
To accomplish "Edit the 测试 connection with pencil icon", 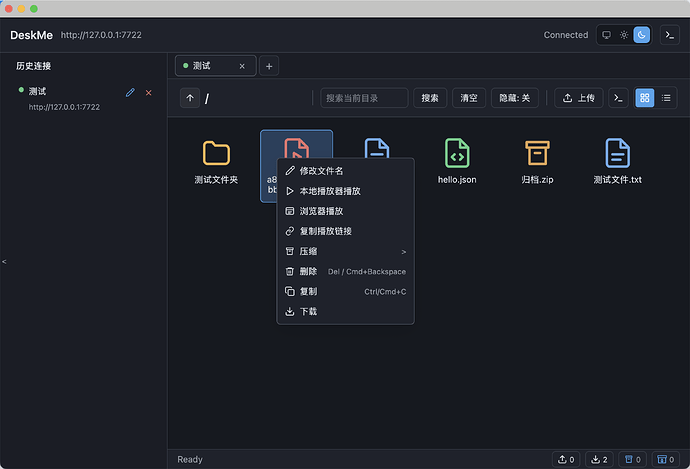I will tap(130, 92).
